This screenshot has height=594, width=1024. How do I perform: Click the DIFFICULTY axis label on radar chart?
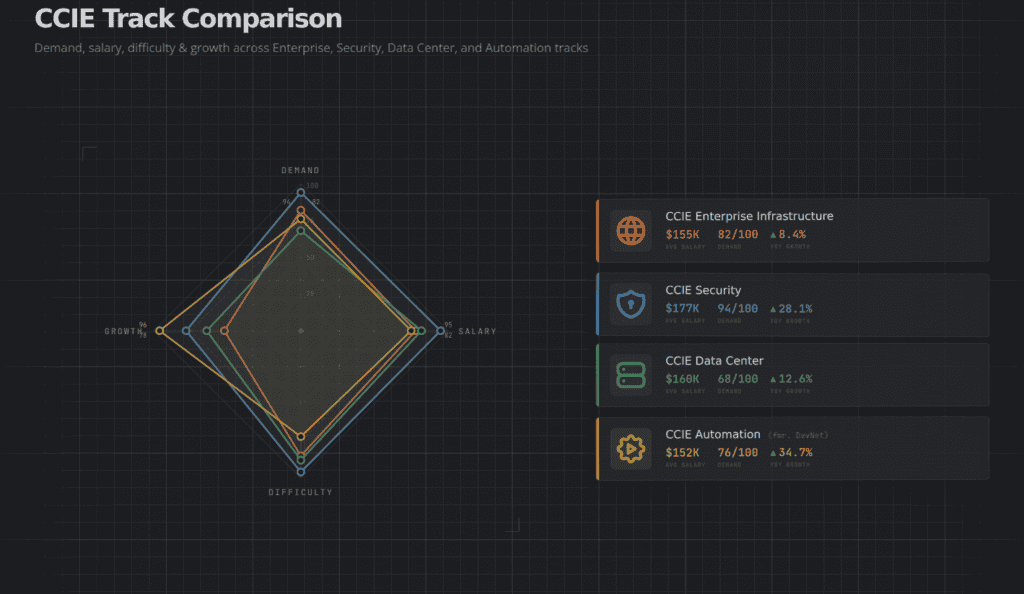pos(300,492)
